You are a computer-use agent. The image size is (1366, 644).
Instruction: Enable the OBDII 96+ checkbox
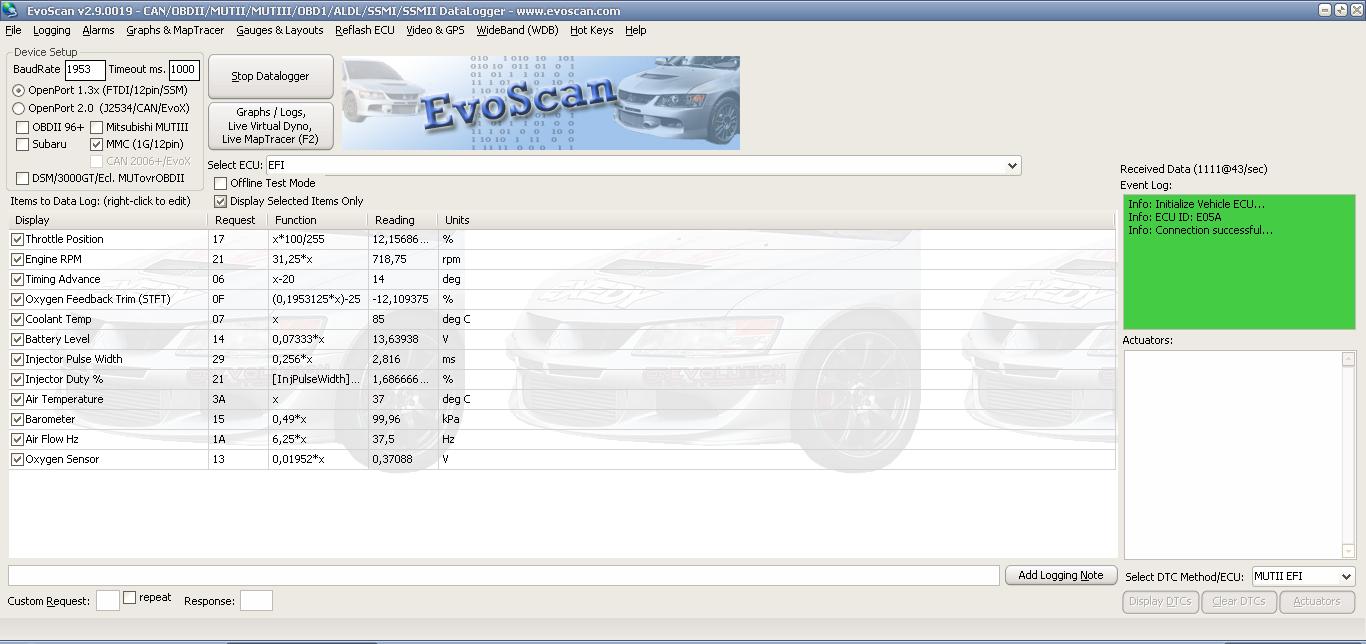[23, 128]
